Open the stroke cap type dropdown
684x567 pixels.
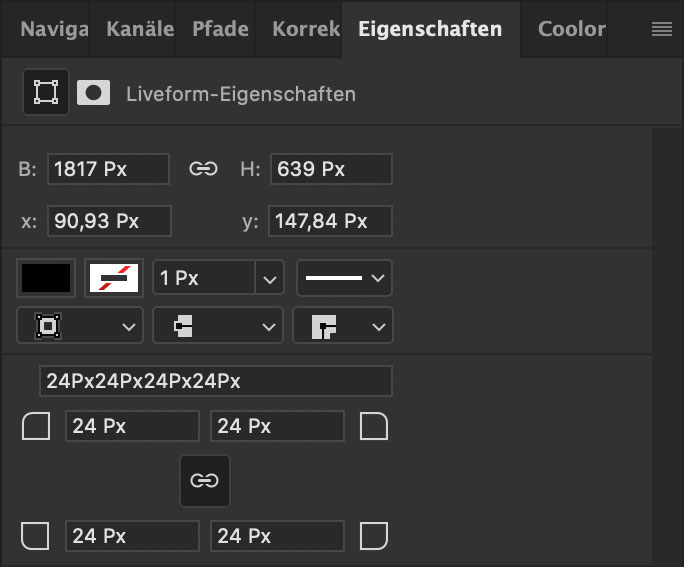click(x=218, y=325)
